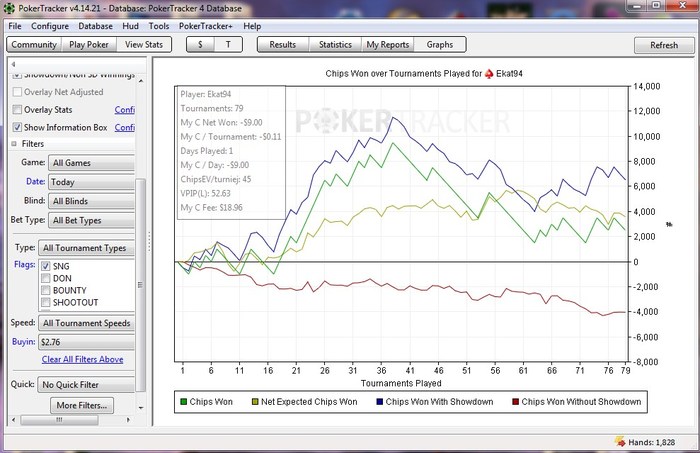This screenshot has height=453, width=700.
Task: Click the hands count icon in status bar
Action: click(x=620, y=442)
